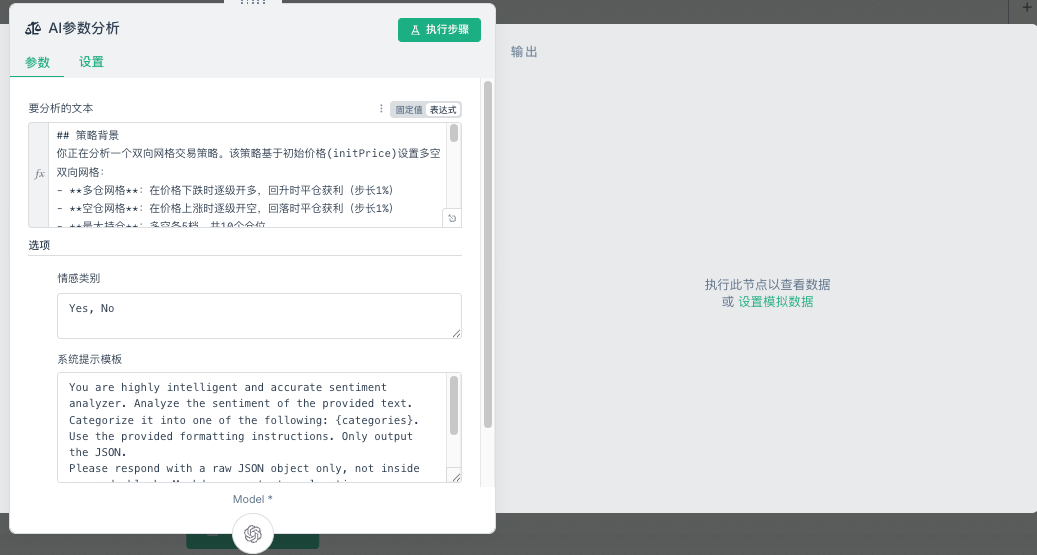Click the resize handle of 情感类别 field

coord(456,333)
